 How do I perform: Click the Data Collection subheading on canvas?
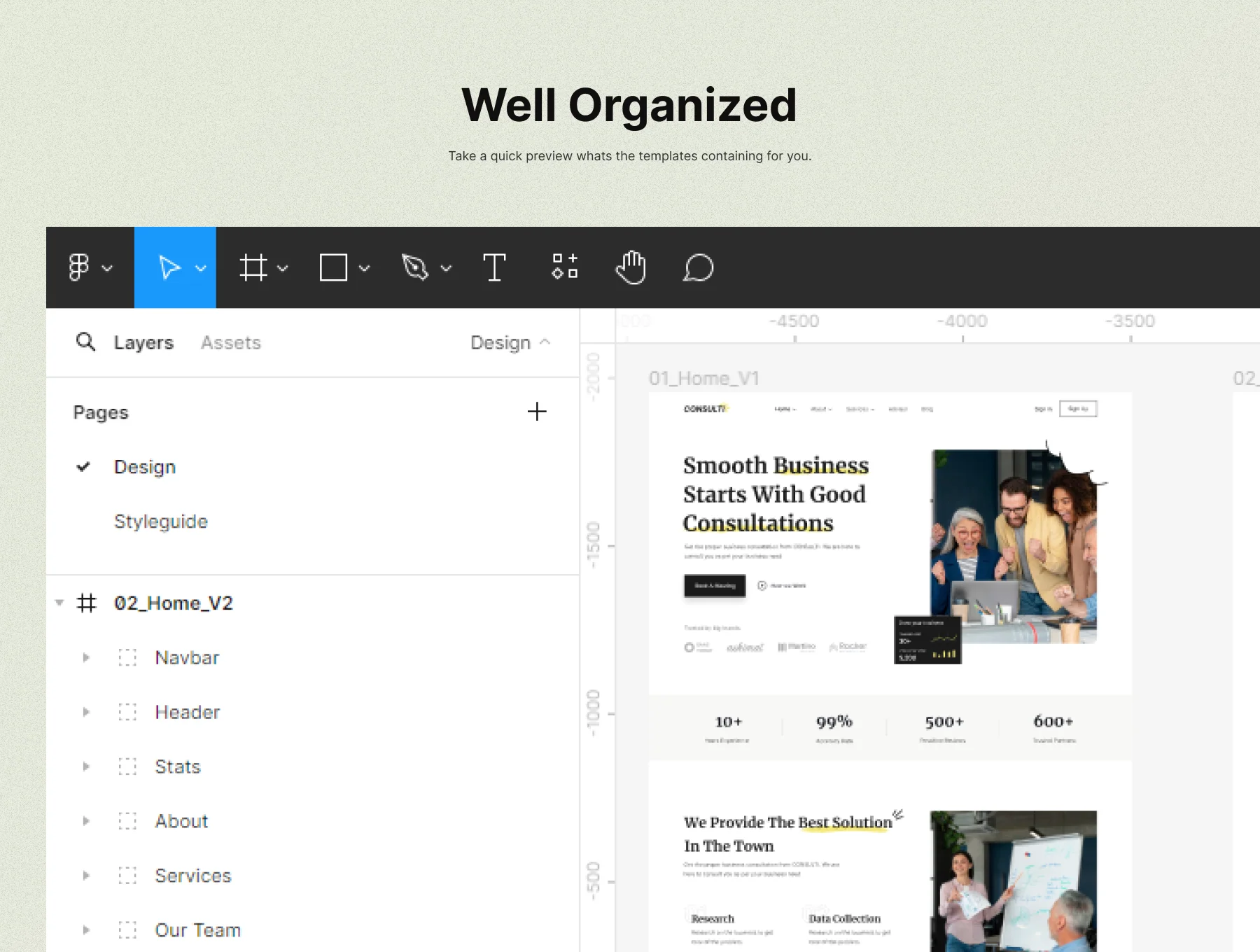[845, 919]
